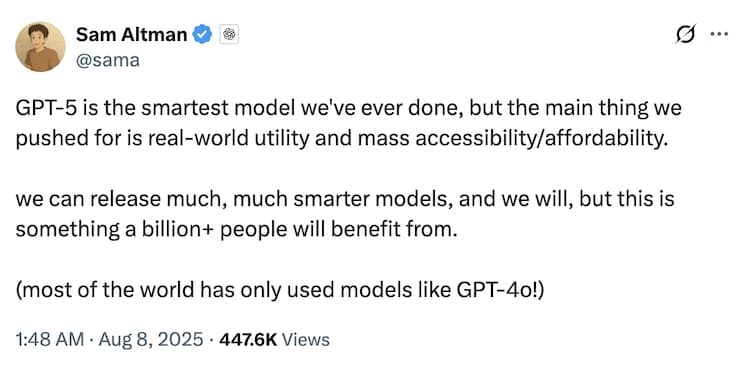Click the OpenAI affiliation badge icon

tap(229, 34)
